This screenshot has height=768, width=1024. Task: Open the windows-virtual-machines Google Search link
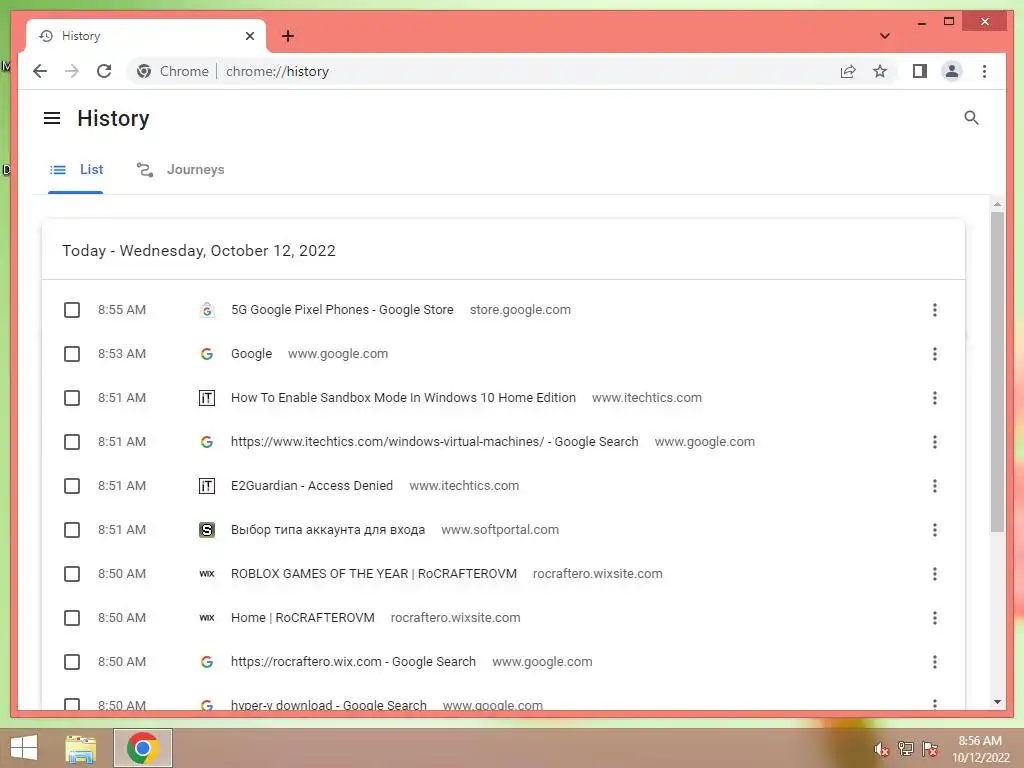(x=434, y=442)
